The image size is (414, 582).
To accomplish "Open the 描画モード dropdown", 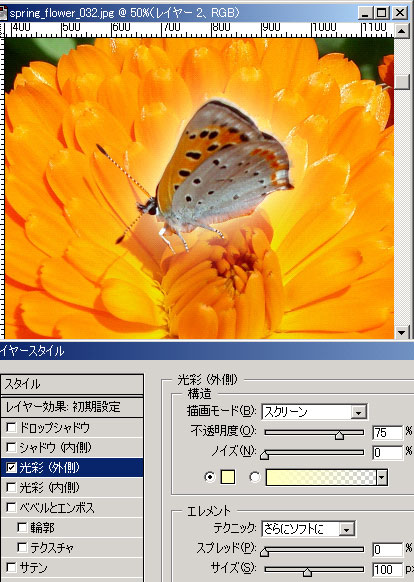I will pos(358,412).
